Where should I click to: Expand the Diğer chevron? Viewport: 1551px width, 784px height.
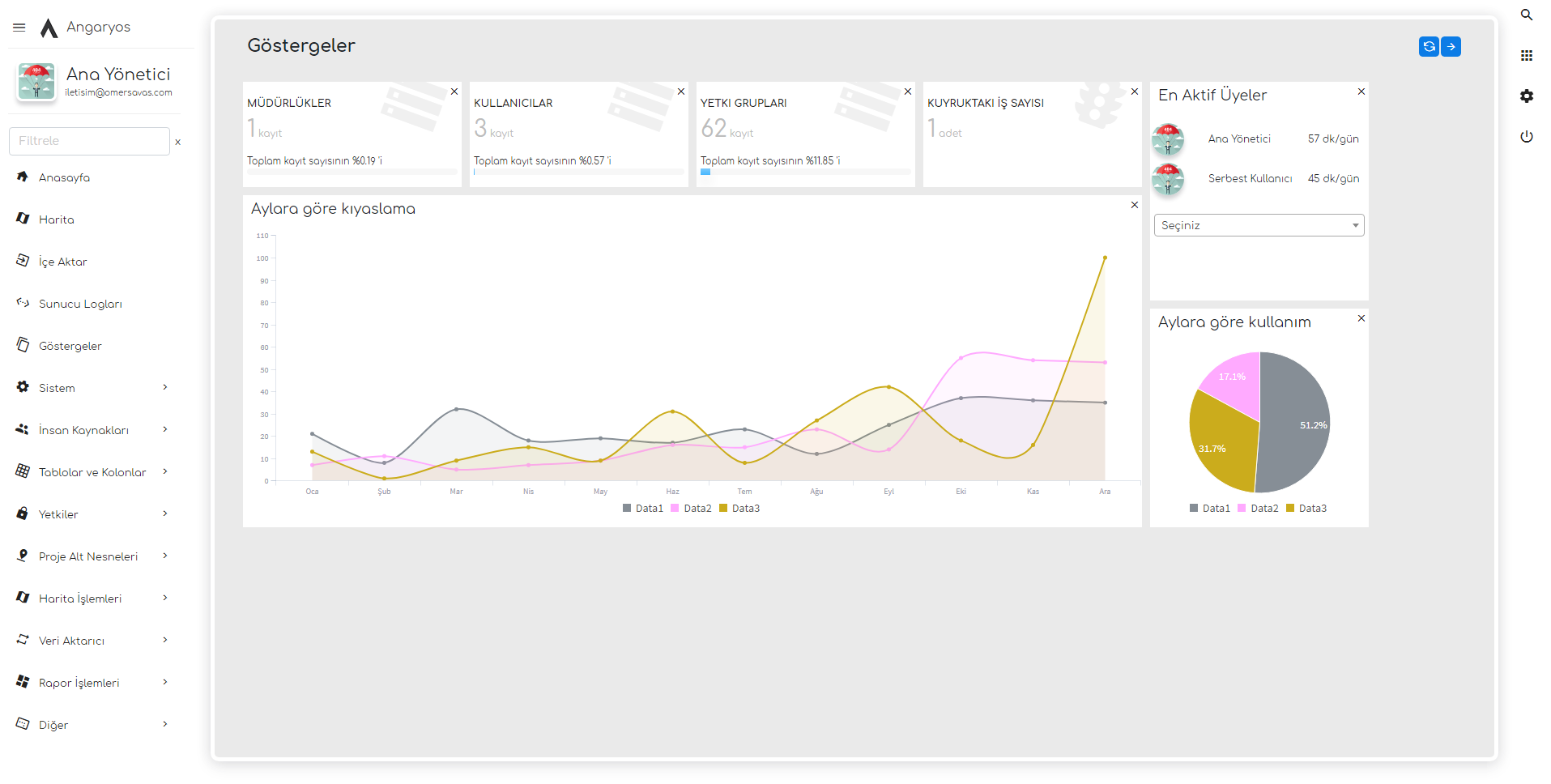click(165, 724)
